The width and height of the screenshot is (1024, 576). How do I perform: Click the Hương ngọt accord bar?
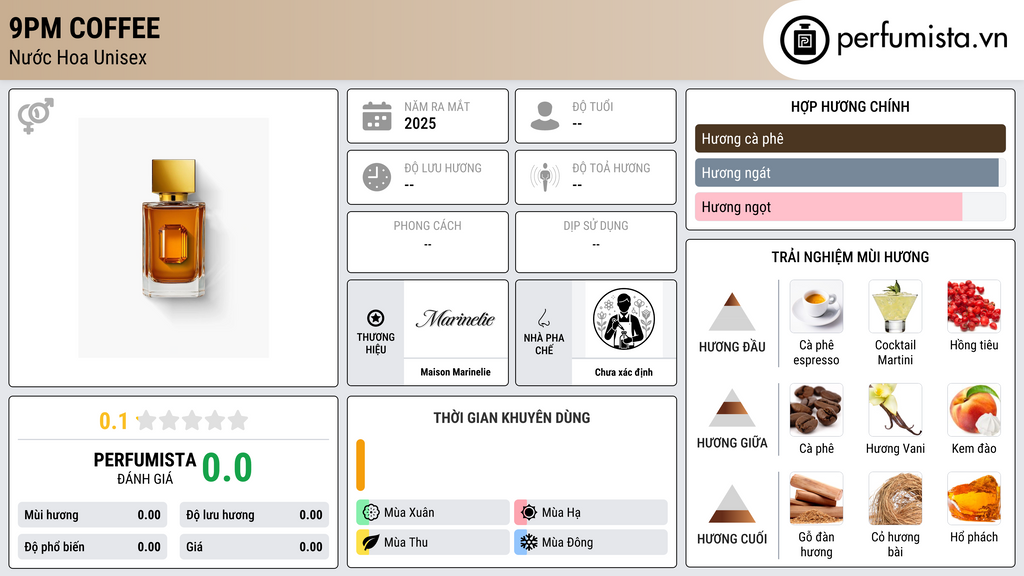pos(850,206)
